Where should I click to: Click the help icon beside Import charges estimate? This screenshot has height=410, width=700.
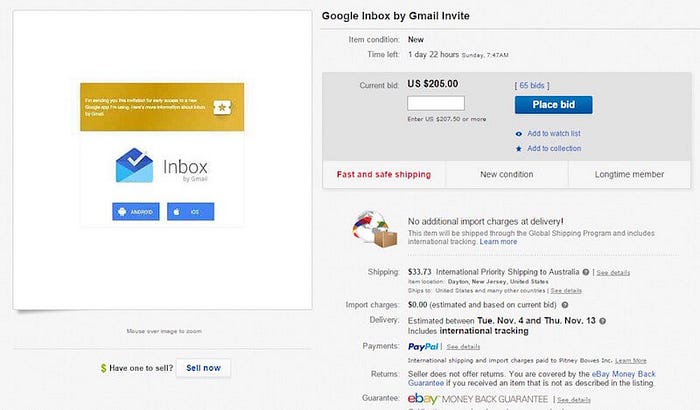(565, 305)
